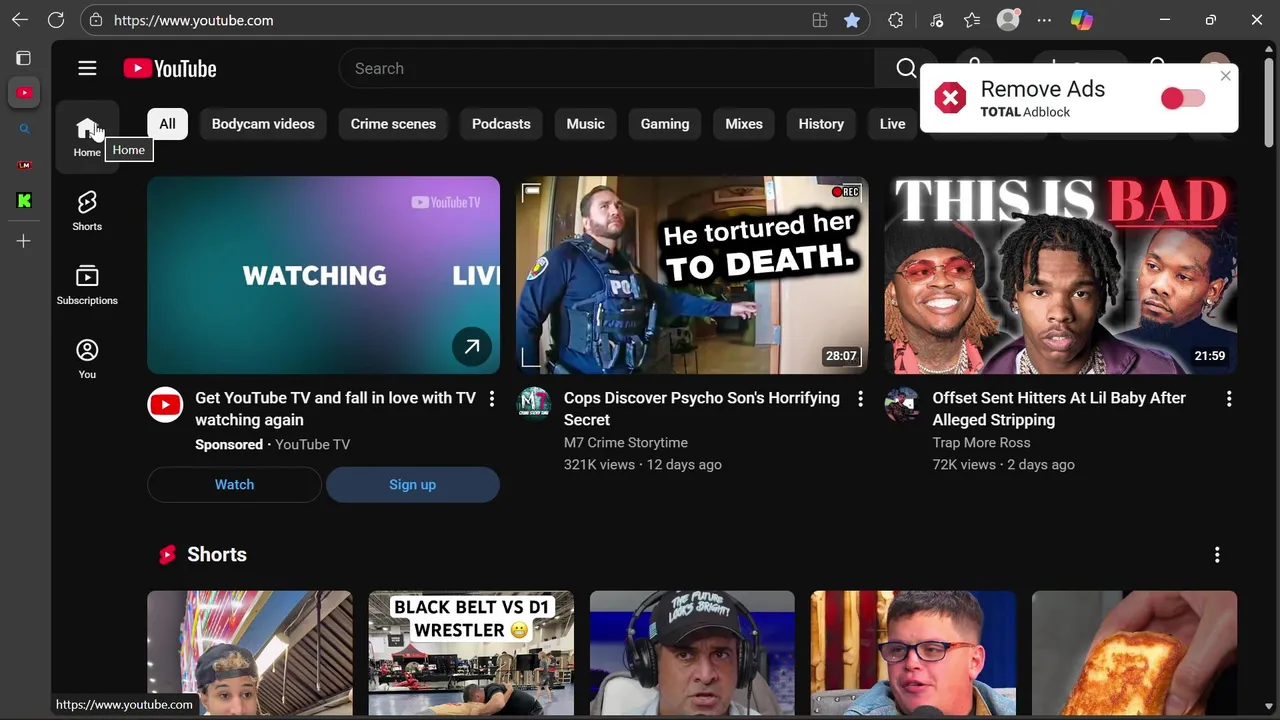The width and height of the screenshot is (1280, 720).
Task: Open the grilled cheese short thumbnail
Action: click(x=1134, y=653)
